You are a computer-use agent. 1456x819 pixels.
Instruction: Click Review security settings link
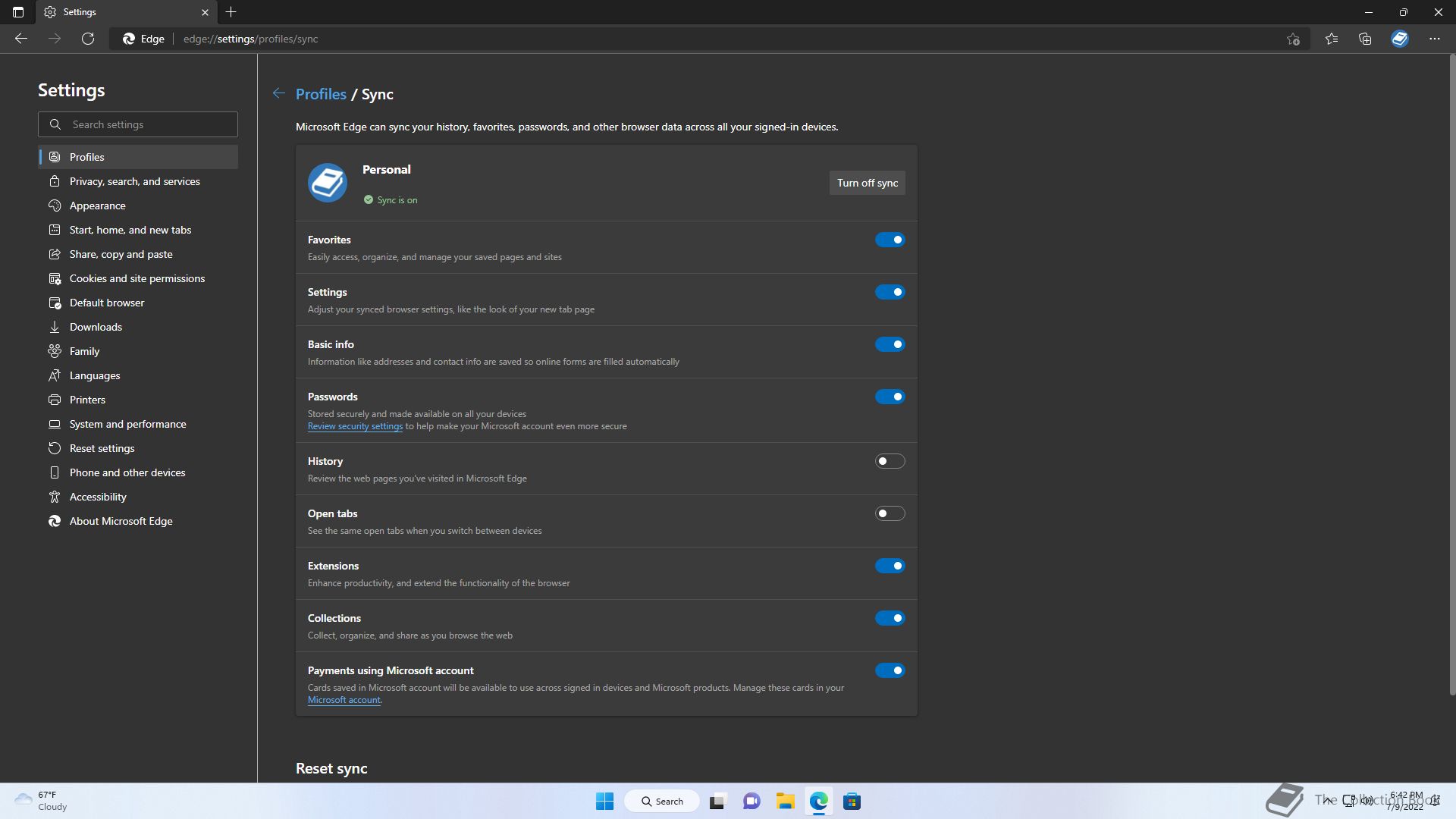click(355, 426)
